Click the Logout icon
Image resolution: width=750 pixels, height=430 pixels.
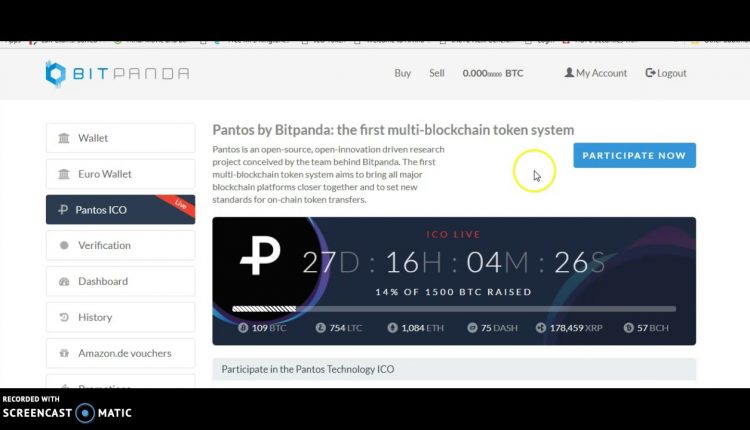tap(650, 73)
